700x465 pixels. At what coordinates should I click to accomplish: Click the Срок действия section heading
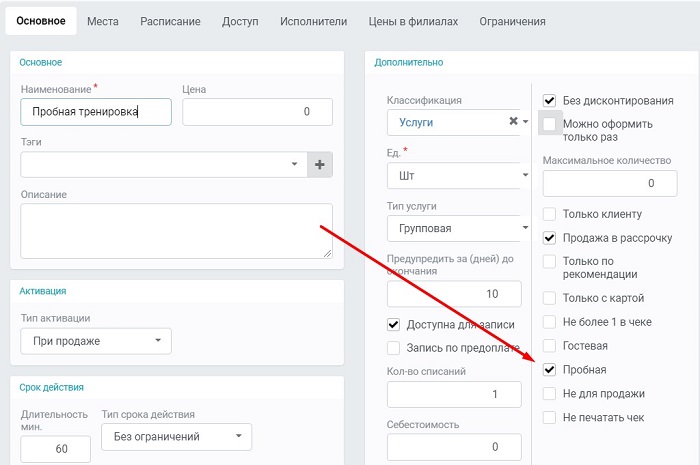pyautogui.click(x=51, y=387)
